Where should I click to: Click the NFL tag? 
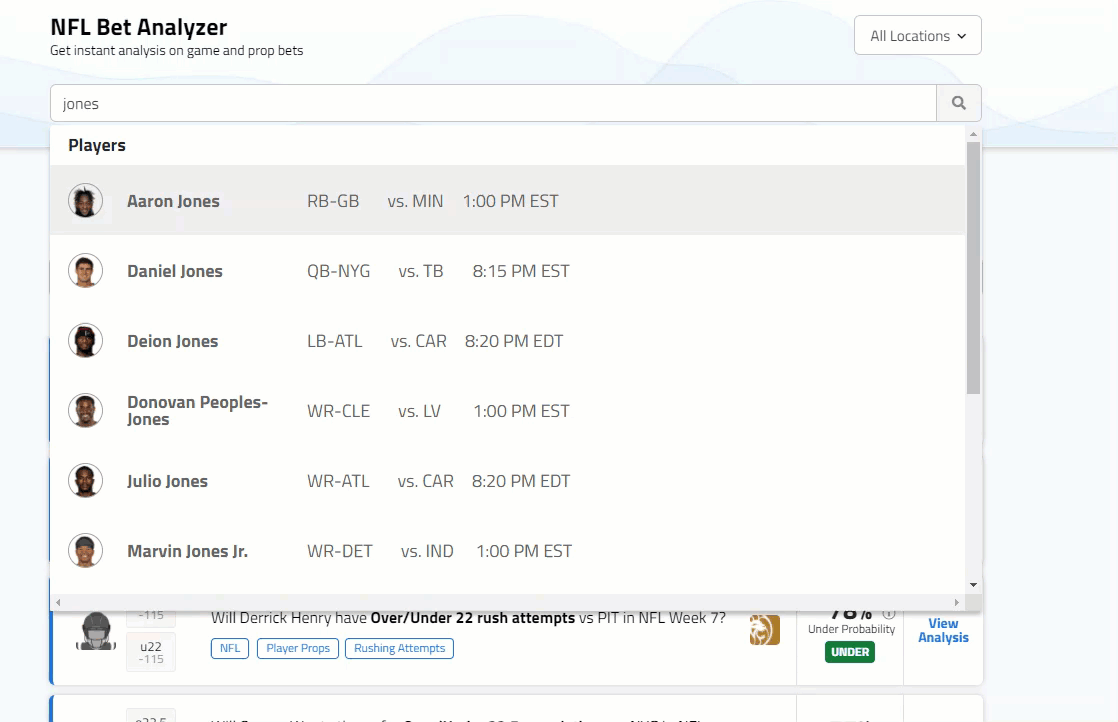coord(230,648)
